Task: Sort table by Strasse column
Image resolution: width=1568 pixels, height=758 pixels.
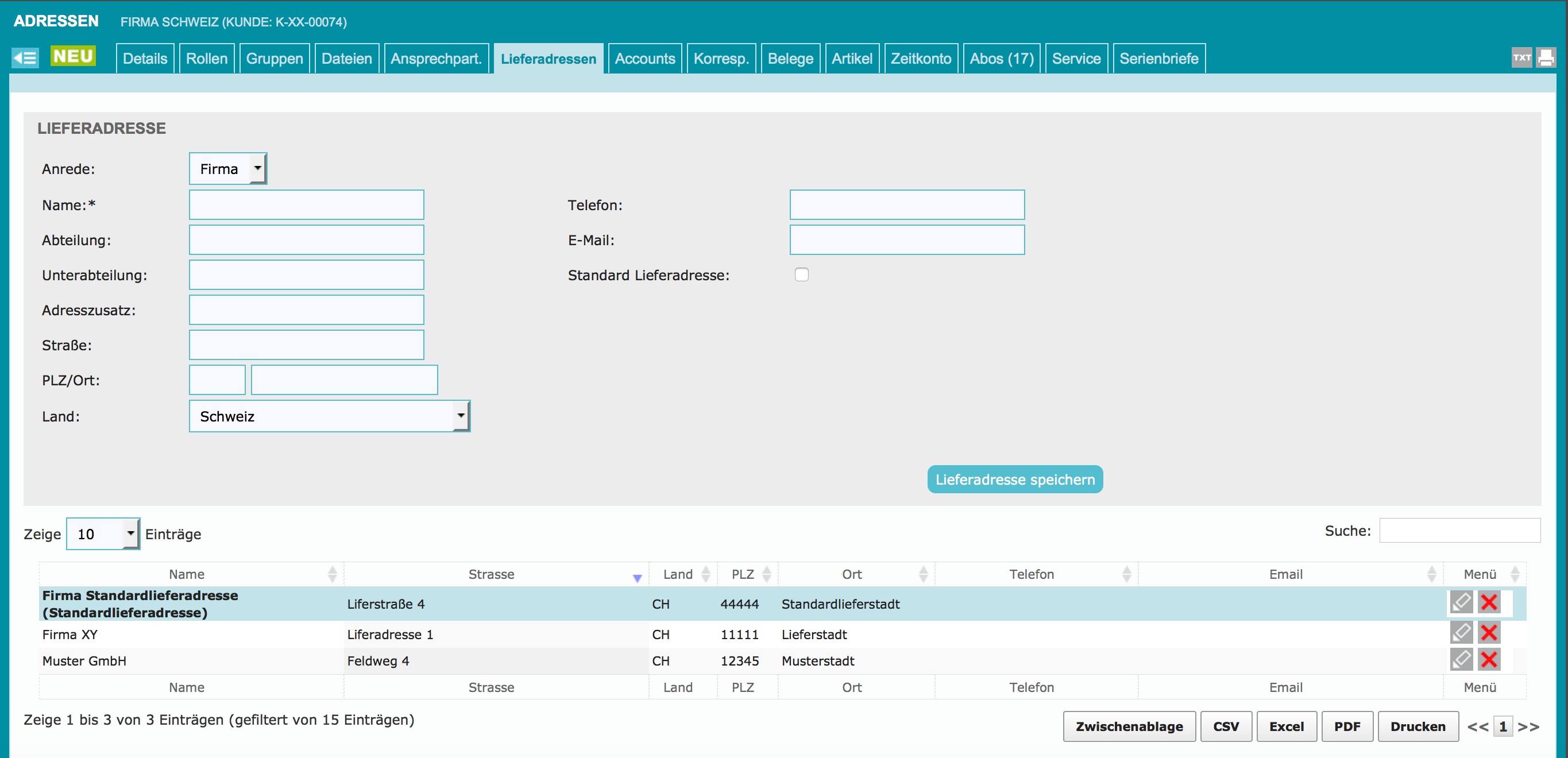Action: 492,574
